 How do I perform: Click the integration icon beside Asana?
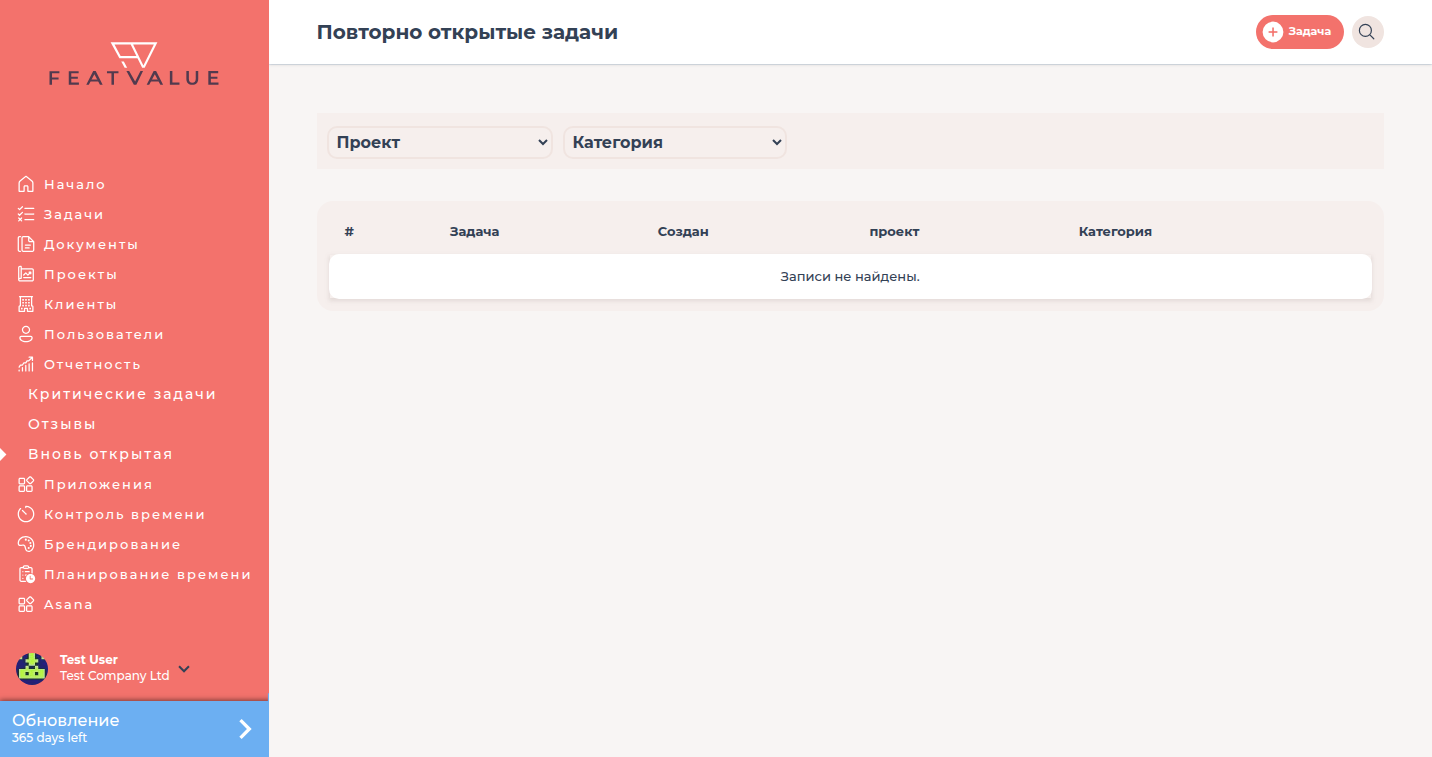click(x=26, y=604)
